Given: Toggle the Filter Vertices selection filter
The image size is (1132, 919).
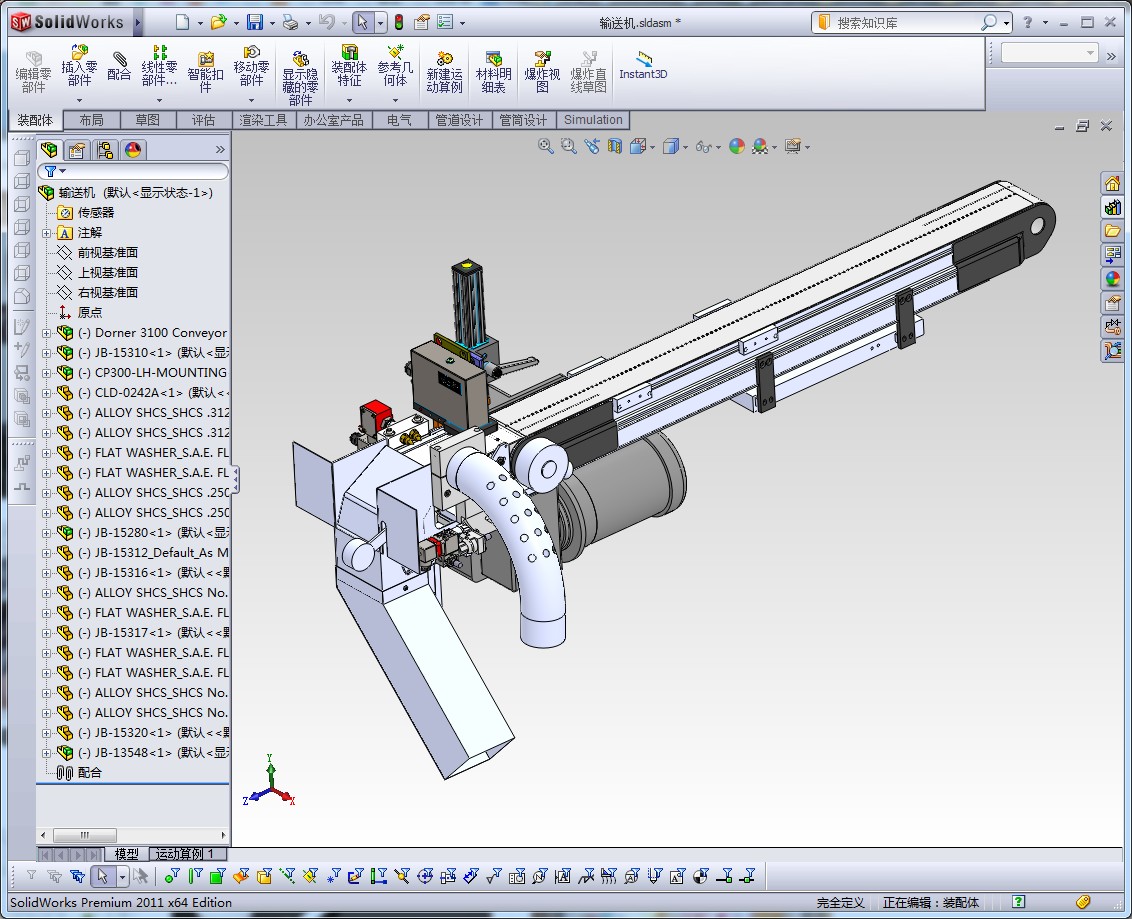Looking at the screenshot, I should (x=170, y=876).
